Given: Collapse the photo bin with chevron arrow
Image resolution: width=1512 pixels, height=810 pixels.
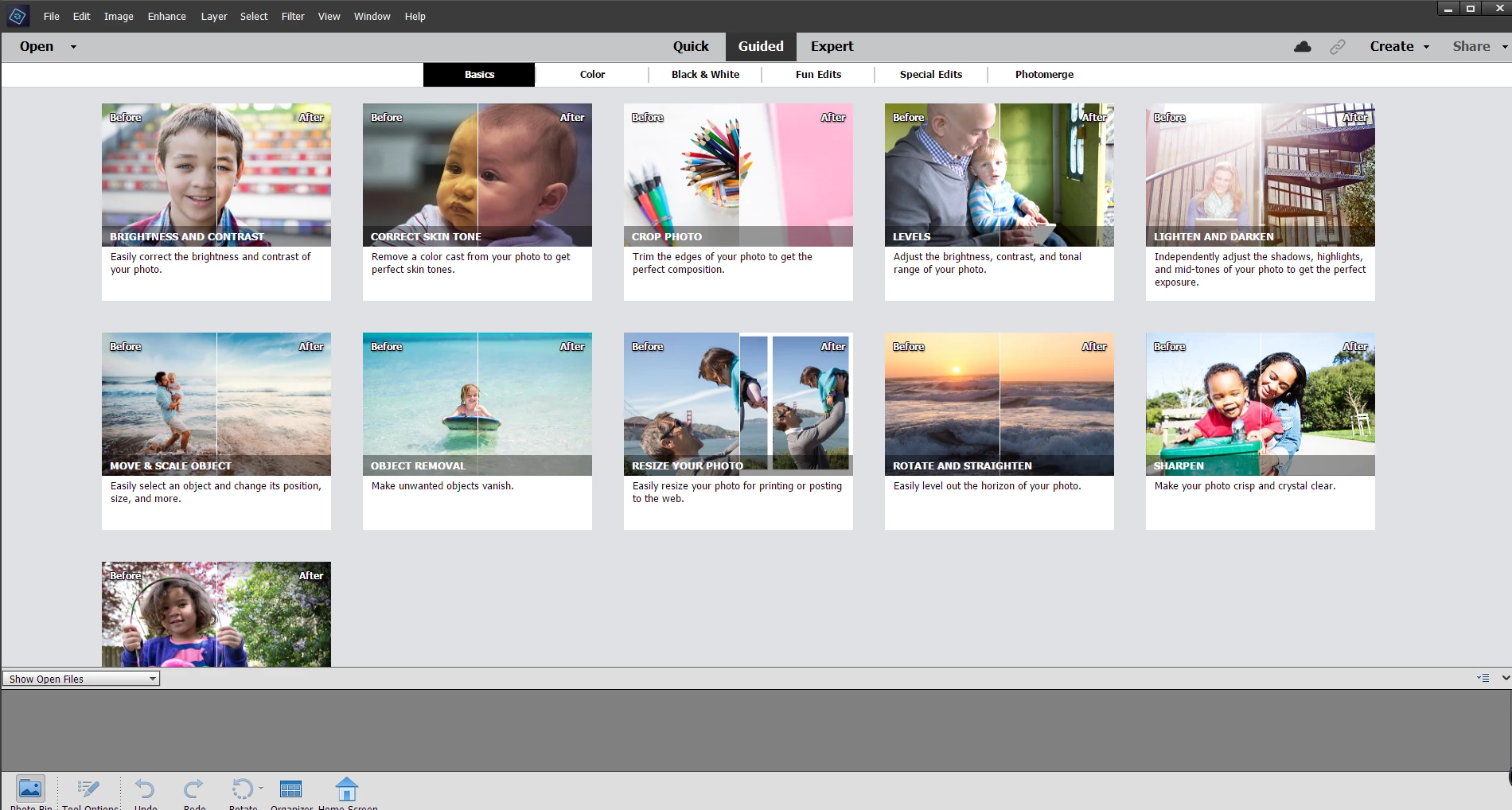Looking at the screenshot, I should coord(1505,678).
